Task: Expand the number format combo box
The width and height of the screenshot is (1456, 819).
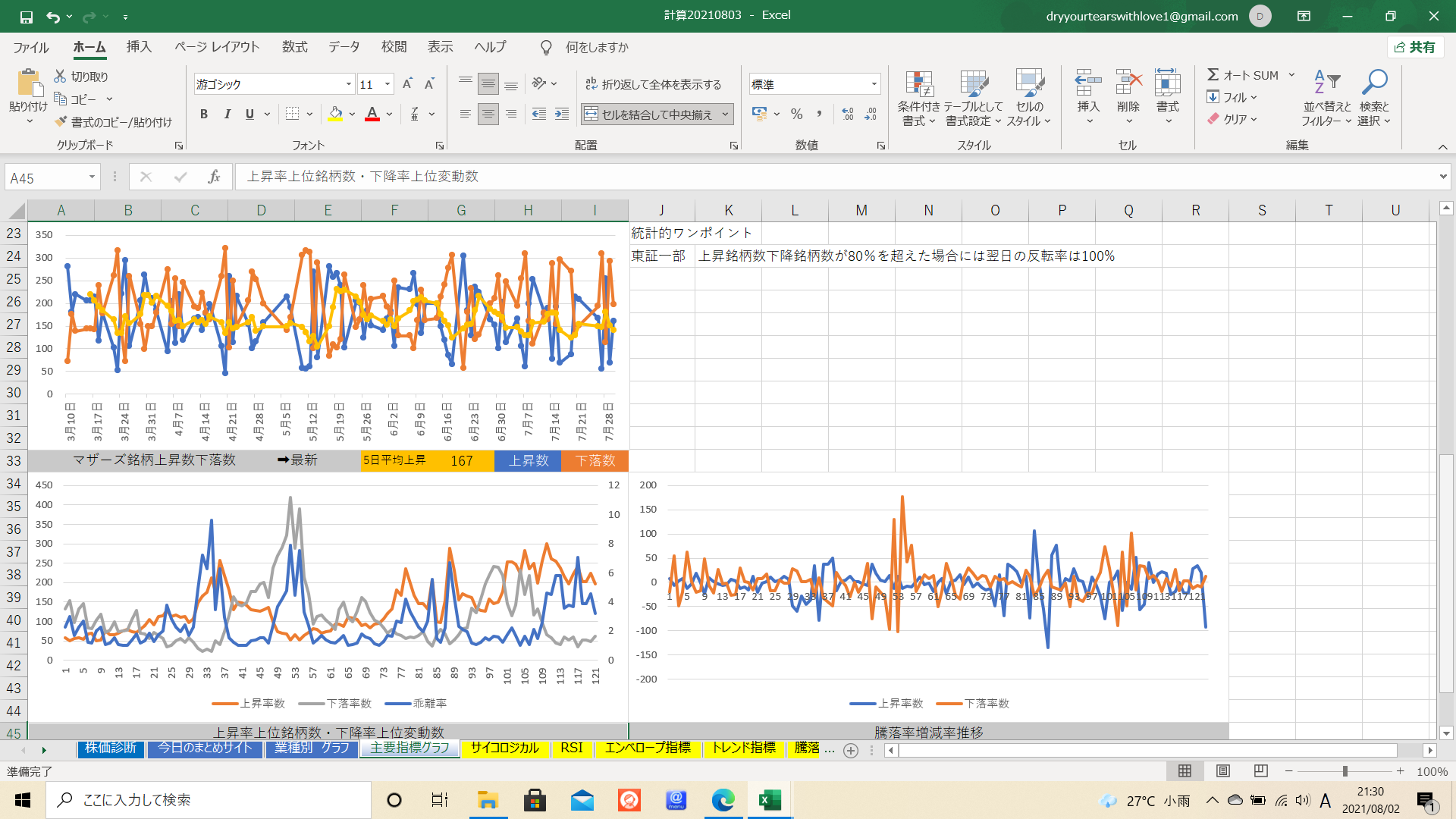Action: pyautogui.click(x=874, y=84)
